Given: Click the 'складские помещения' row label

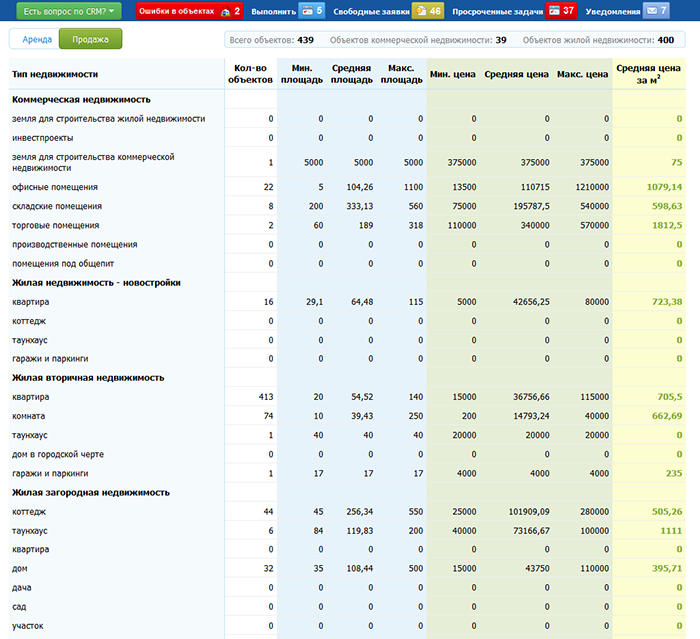Looking at the screenshot, I should pos(57,206).
